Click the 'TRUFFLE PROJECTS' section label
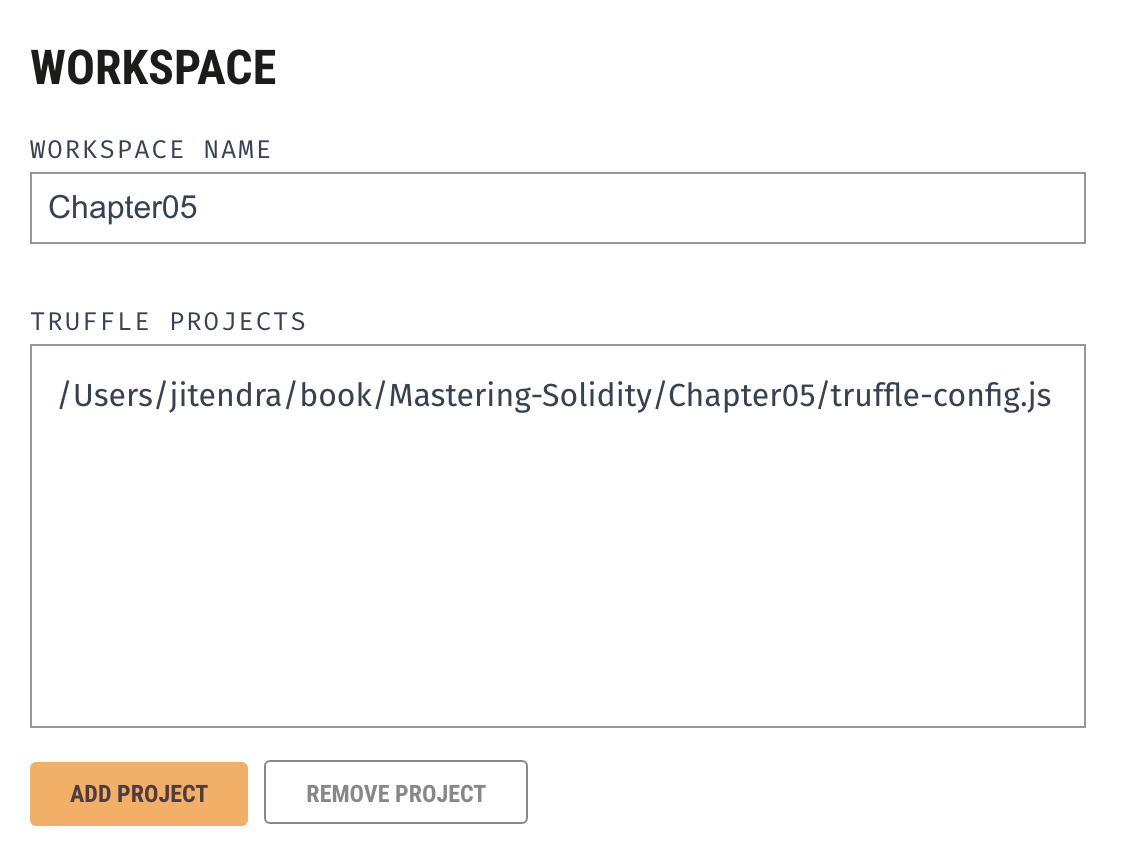Screen dimensions: 1128x860 point(168,322)
